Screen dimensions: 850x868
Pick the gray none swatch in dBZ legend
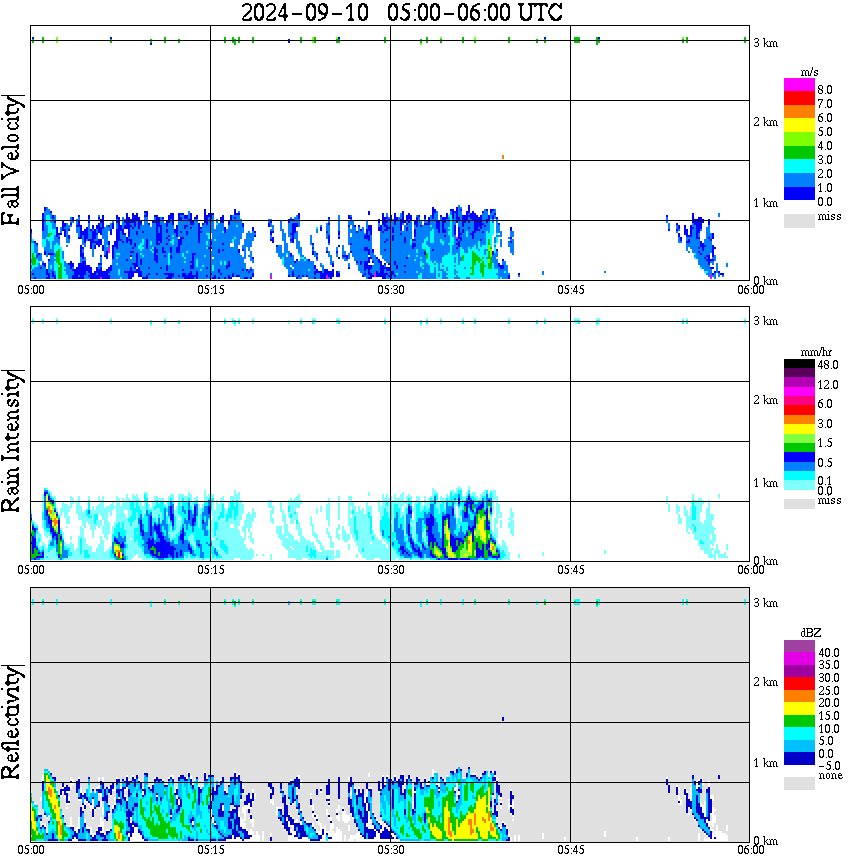[799, 783]
